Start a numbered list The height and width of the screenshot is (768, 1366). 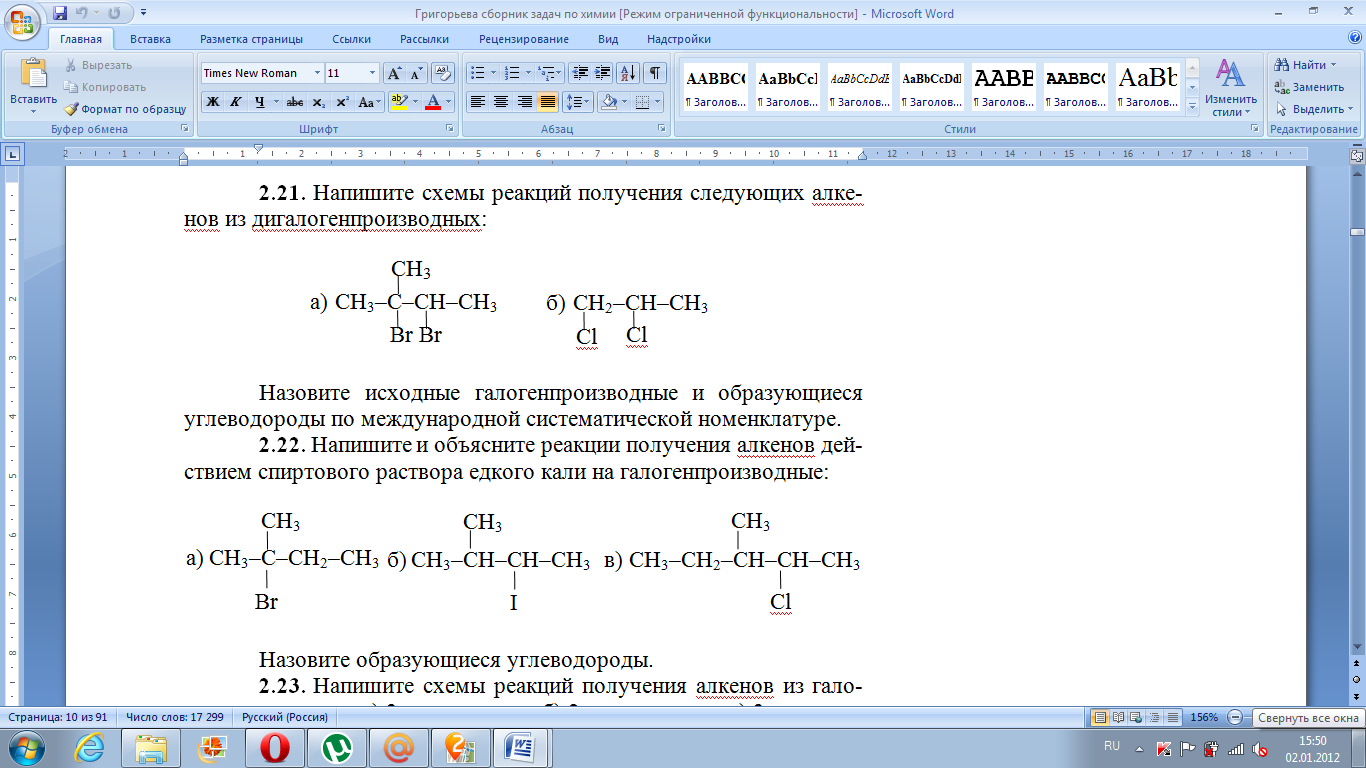click(511, 73)
